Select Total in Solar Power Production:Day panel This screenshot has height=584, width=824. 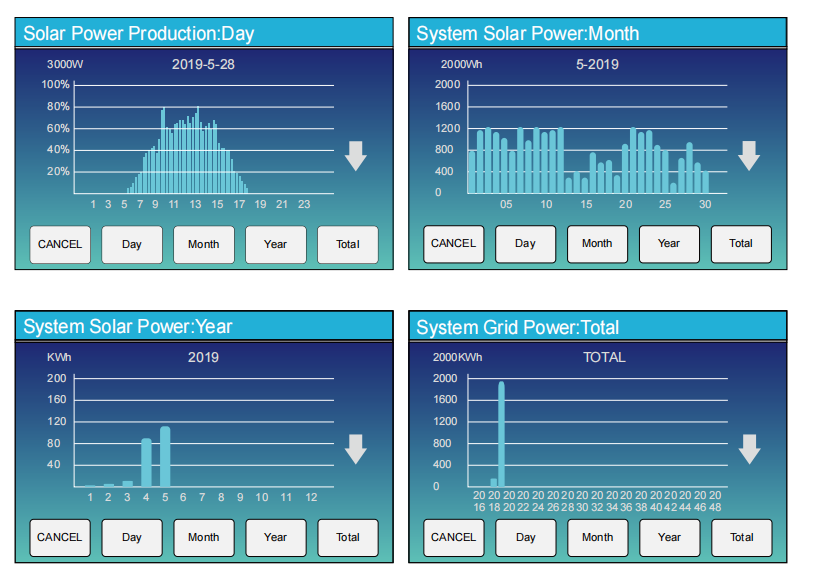click(347, 244)
